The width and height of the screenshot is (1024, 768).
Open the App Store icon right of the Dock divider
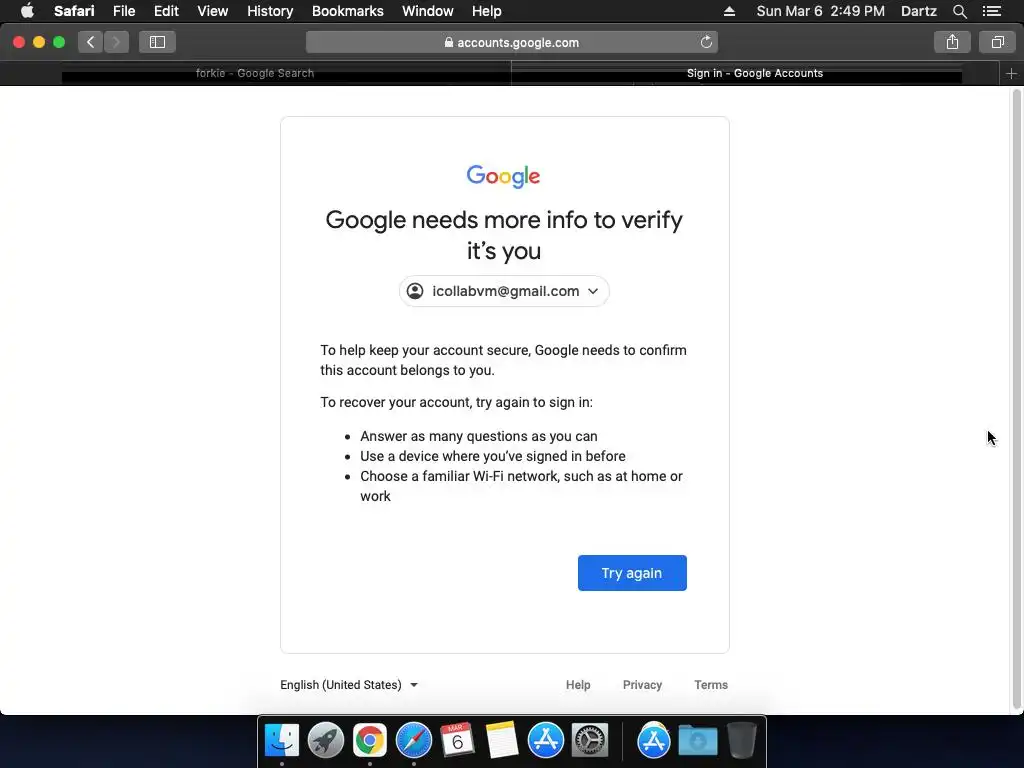(x=654, y=740)
